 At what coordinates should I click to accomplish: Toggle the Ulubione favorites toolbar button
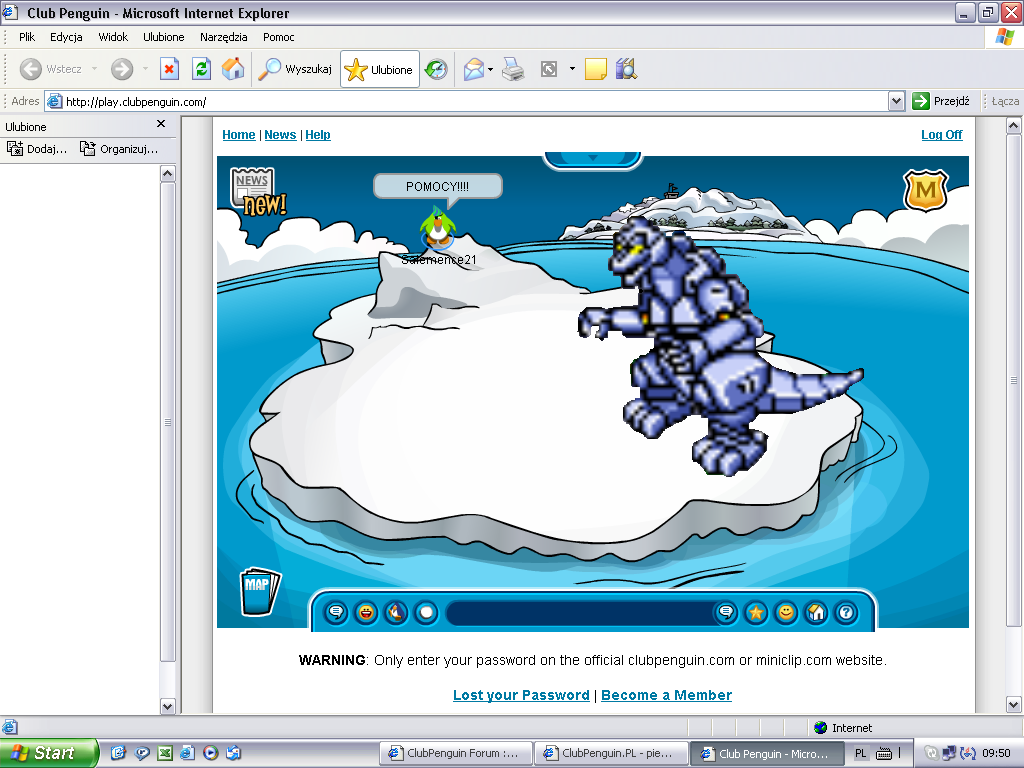[379, 69]
